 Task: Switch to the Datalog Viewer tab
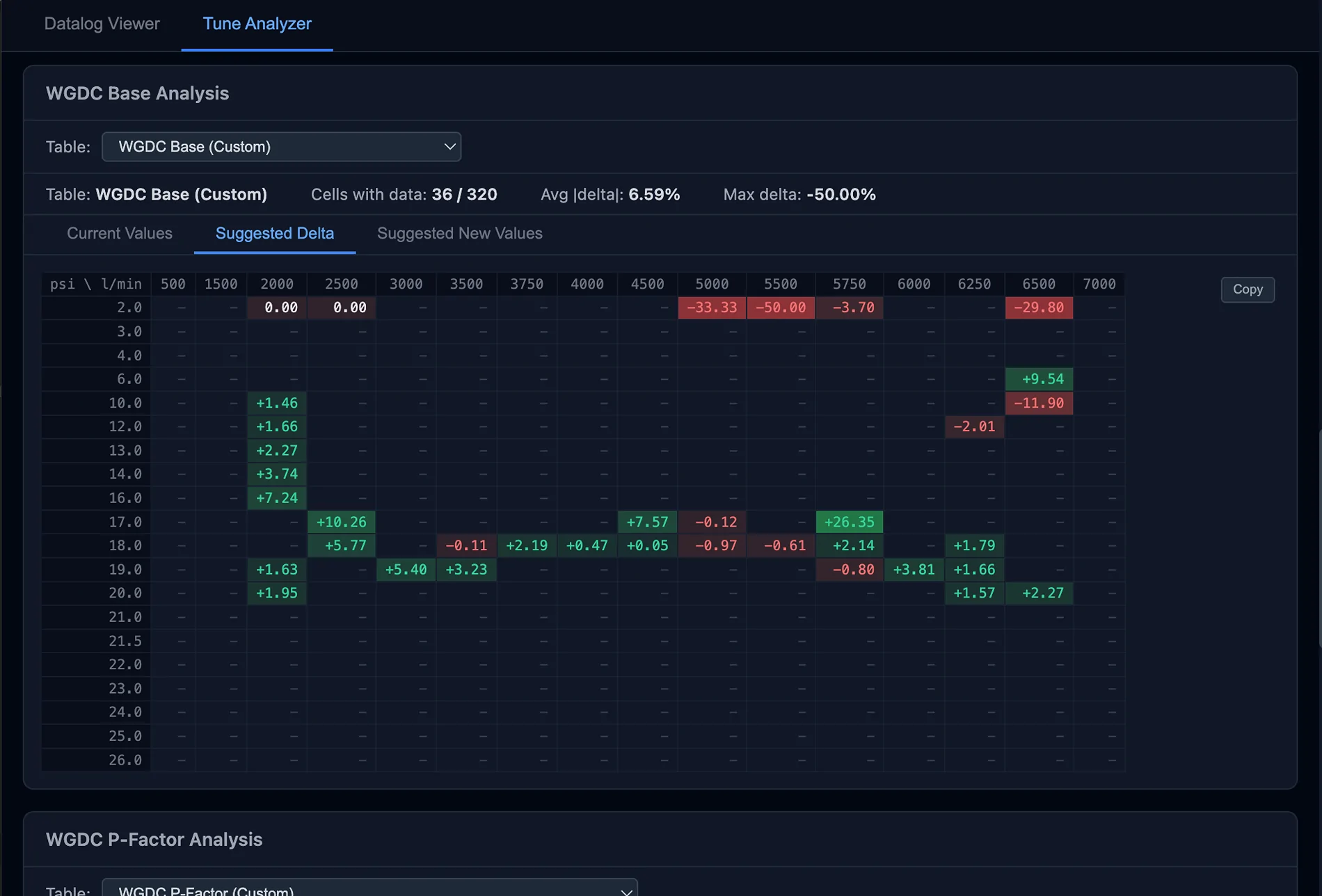pos(102,24)
